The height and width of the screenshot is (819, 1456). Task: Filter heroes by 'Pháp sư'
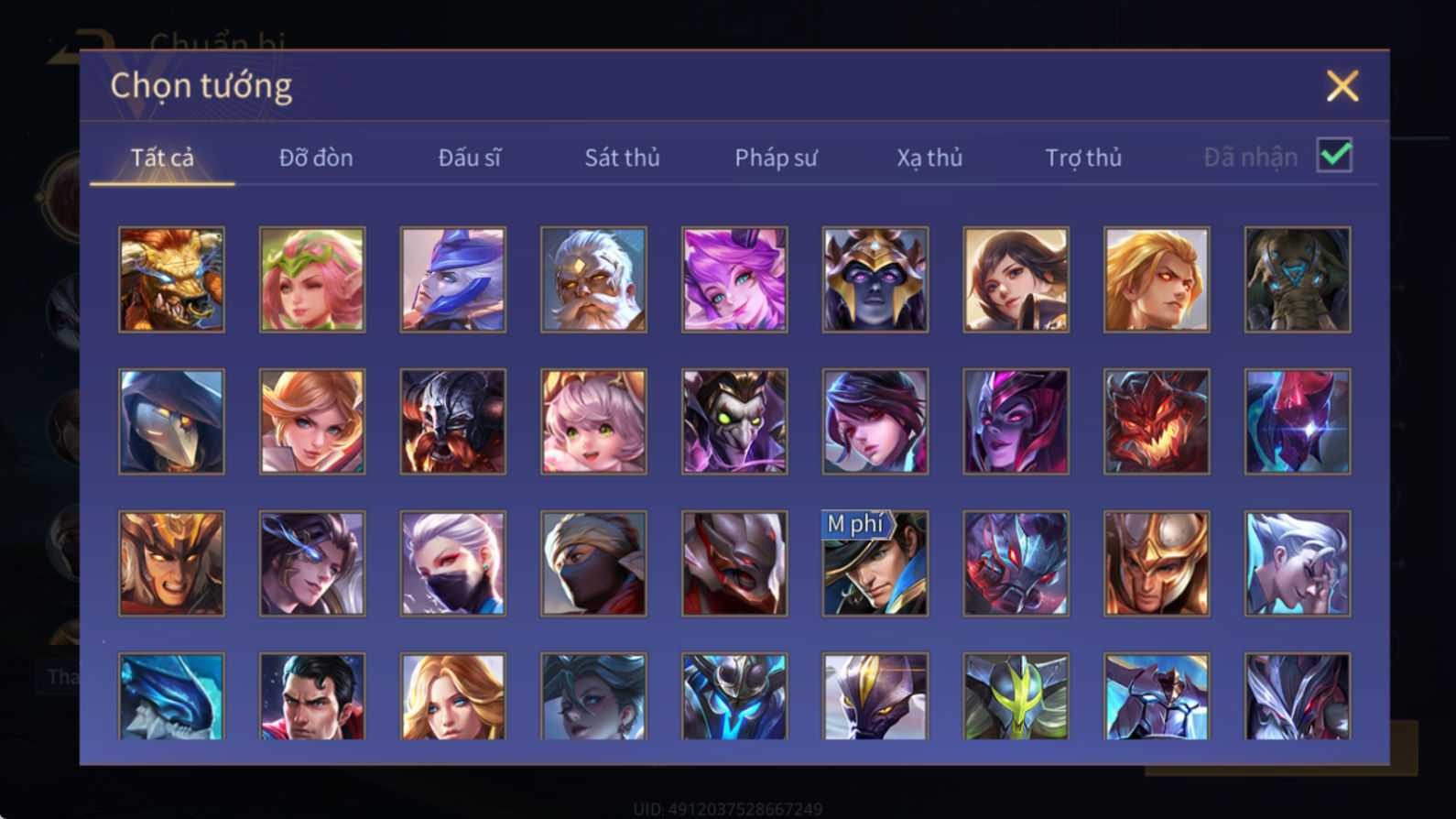tap(776, 158)
